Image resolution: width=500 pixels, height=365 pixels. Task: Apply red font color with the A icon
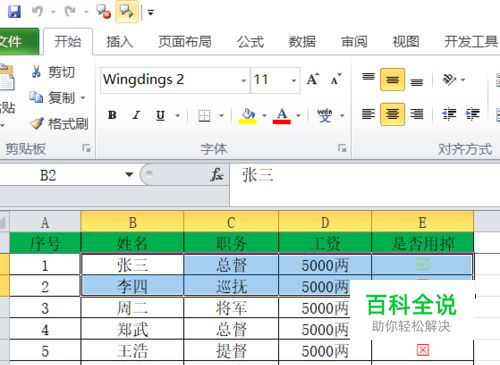282,116
